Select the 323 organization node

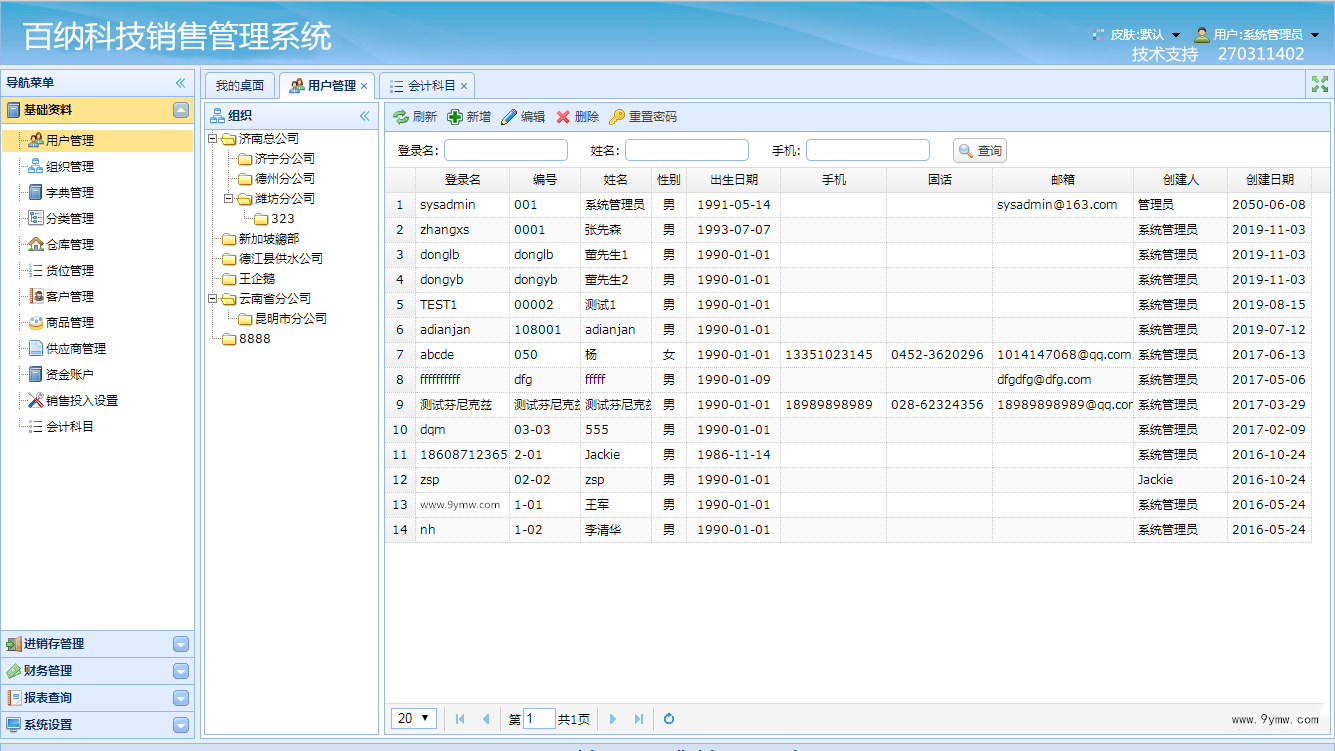coord(283,219)
